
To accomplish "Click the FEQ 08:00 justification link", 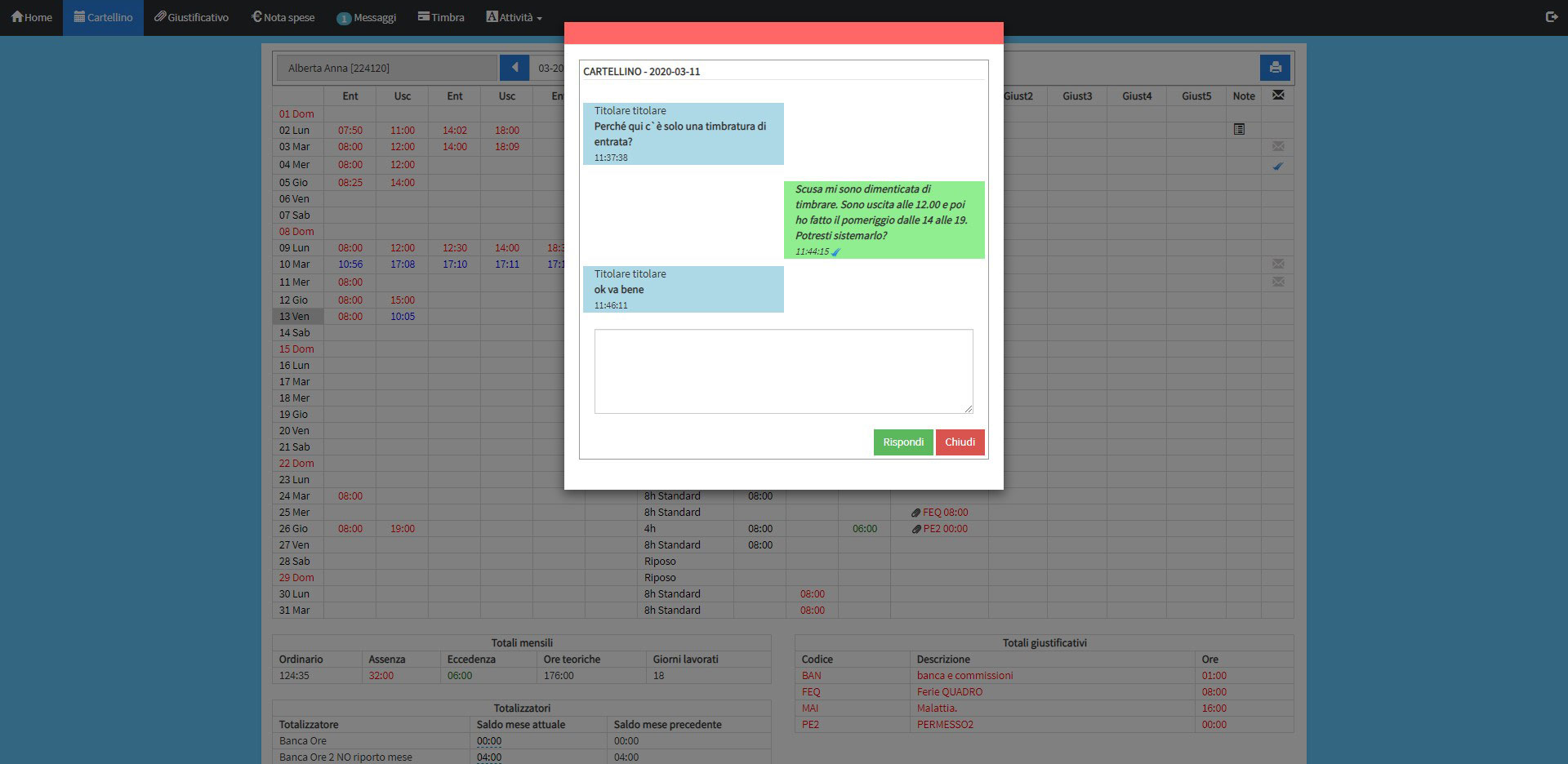I will [x=945, y=513].
